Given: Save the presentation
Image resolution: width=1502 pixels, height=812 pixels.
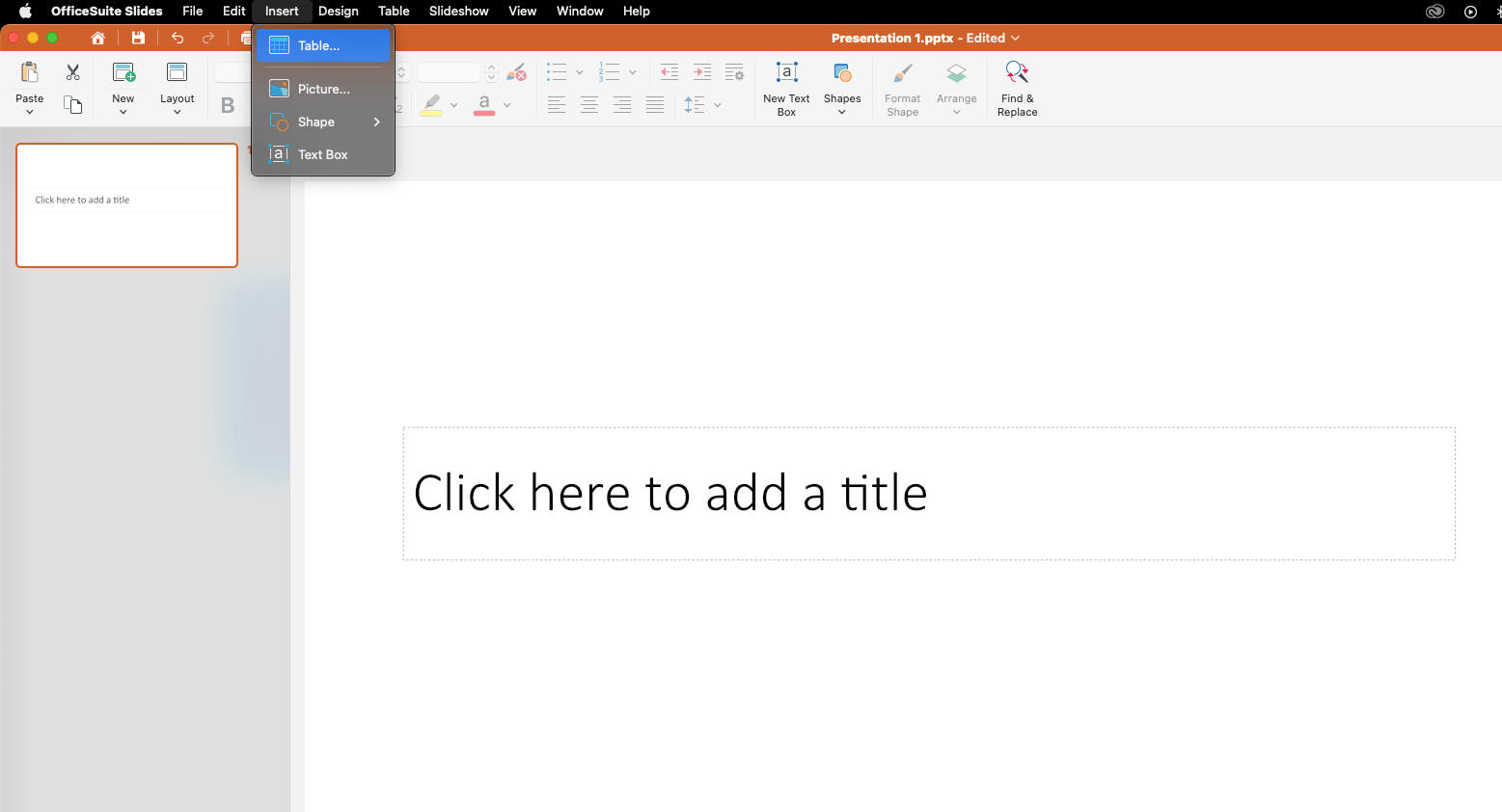Looking at the screenshot, I should [x=138, y=38].
